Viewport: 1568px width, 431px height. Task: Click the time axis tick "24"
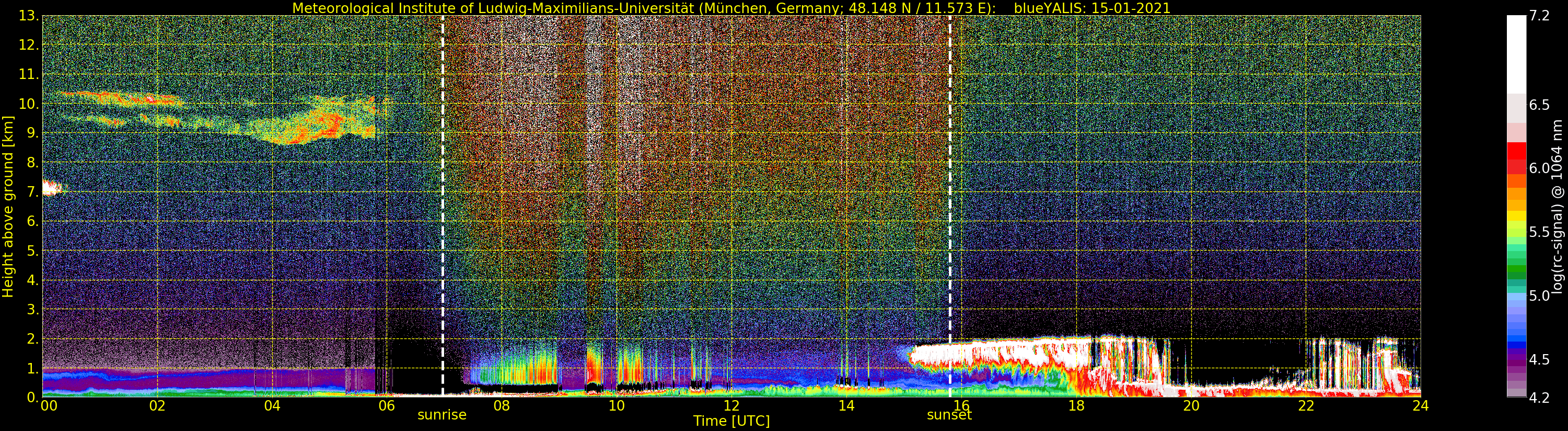point(1421,406)
